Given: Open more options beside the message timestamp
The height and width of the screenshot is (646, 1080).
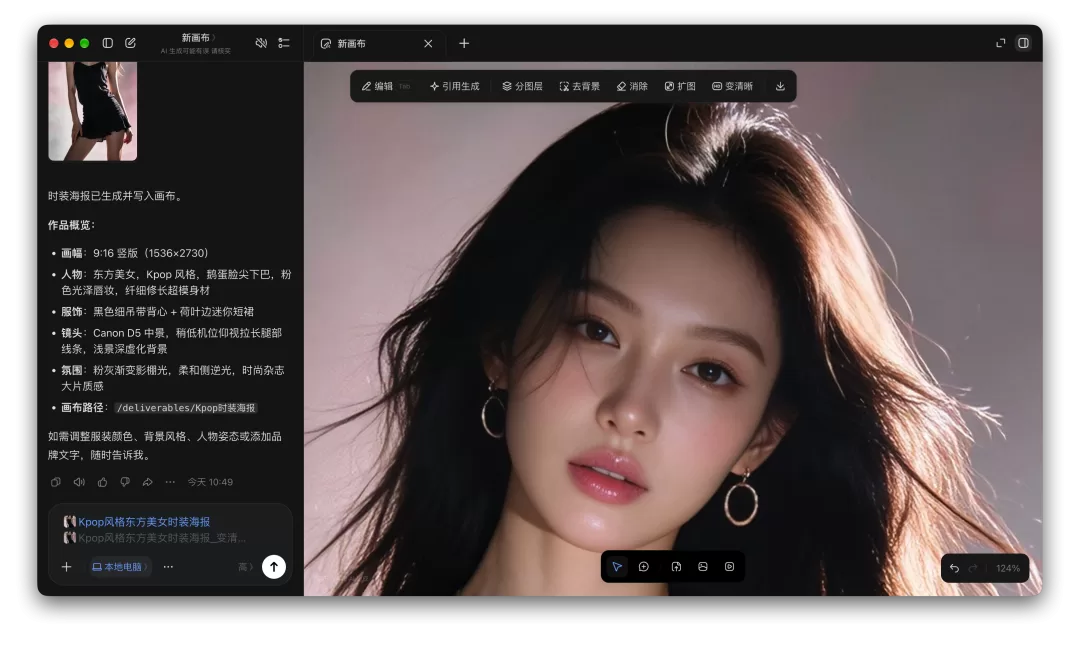Looking at the screenshot, I should pos(170,482).
